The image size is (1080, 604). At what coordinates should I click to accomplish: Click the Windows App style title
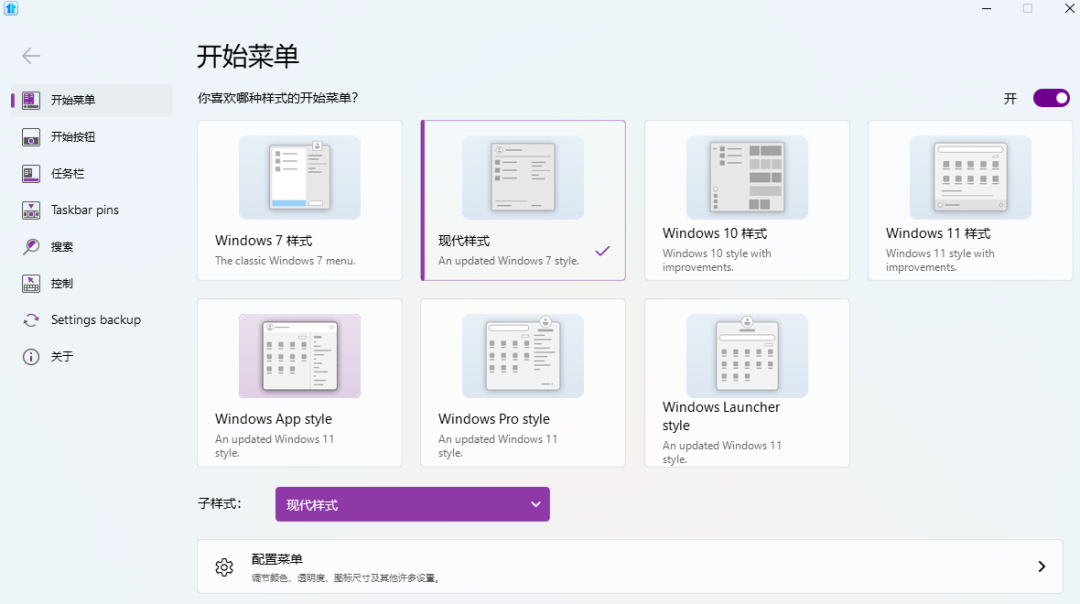pyautogui.click(x=273, y=419)
